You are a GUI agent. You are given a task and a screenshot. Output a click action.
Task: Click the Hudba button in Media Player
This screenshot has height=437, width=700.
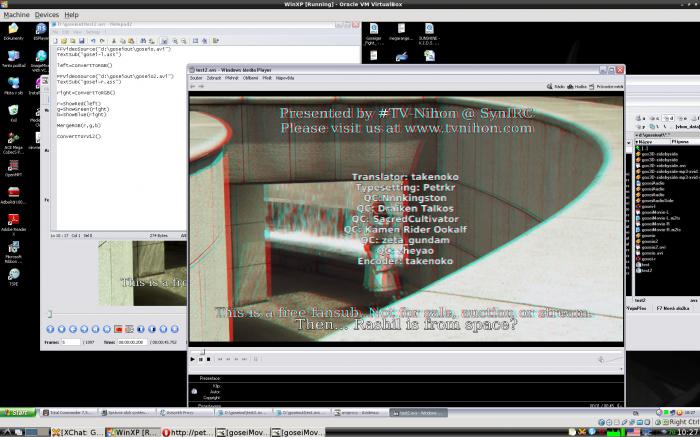tap(577, 87)
